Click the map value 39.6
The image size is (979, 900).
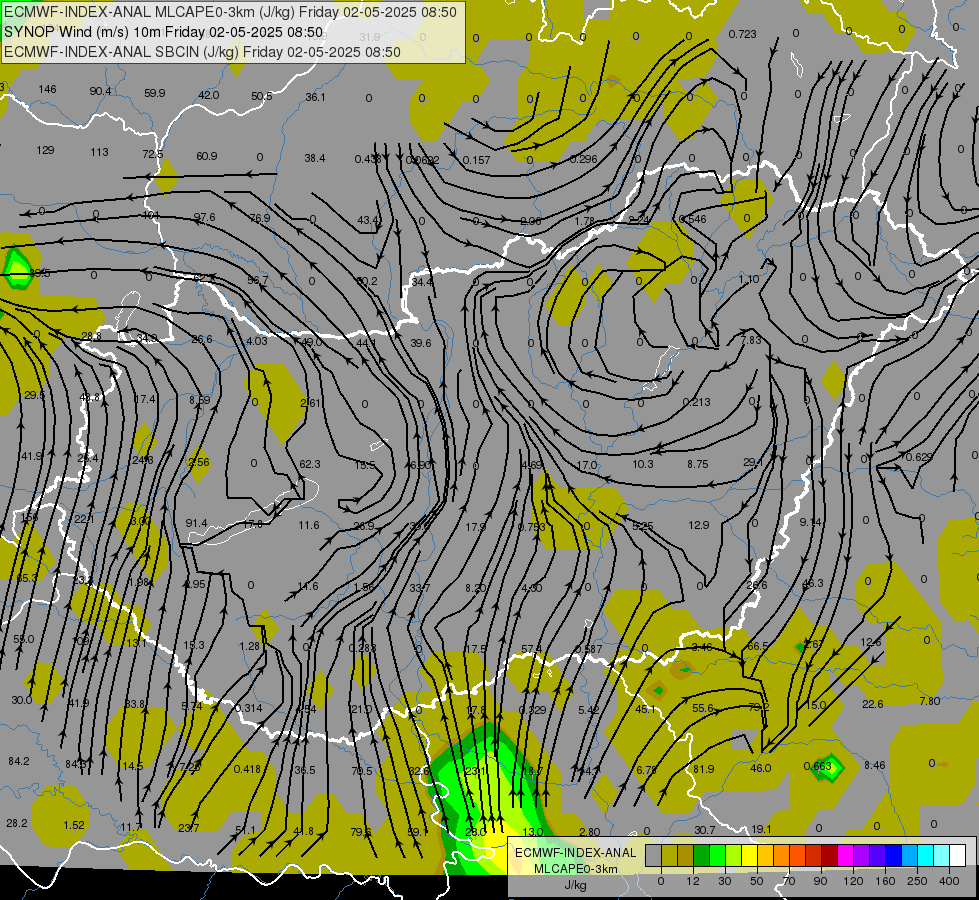421,343
